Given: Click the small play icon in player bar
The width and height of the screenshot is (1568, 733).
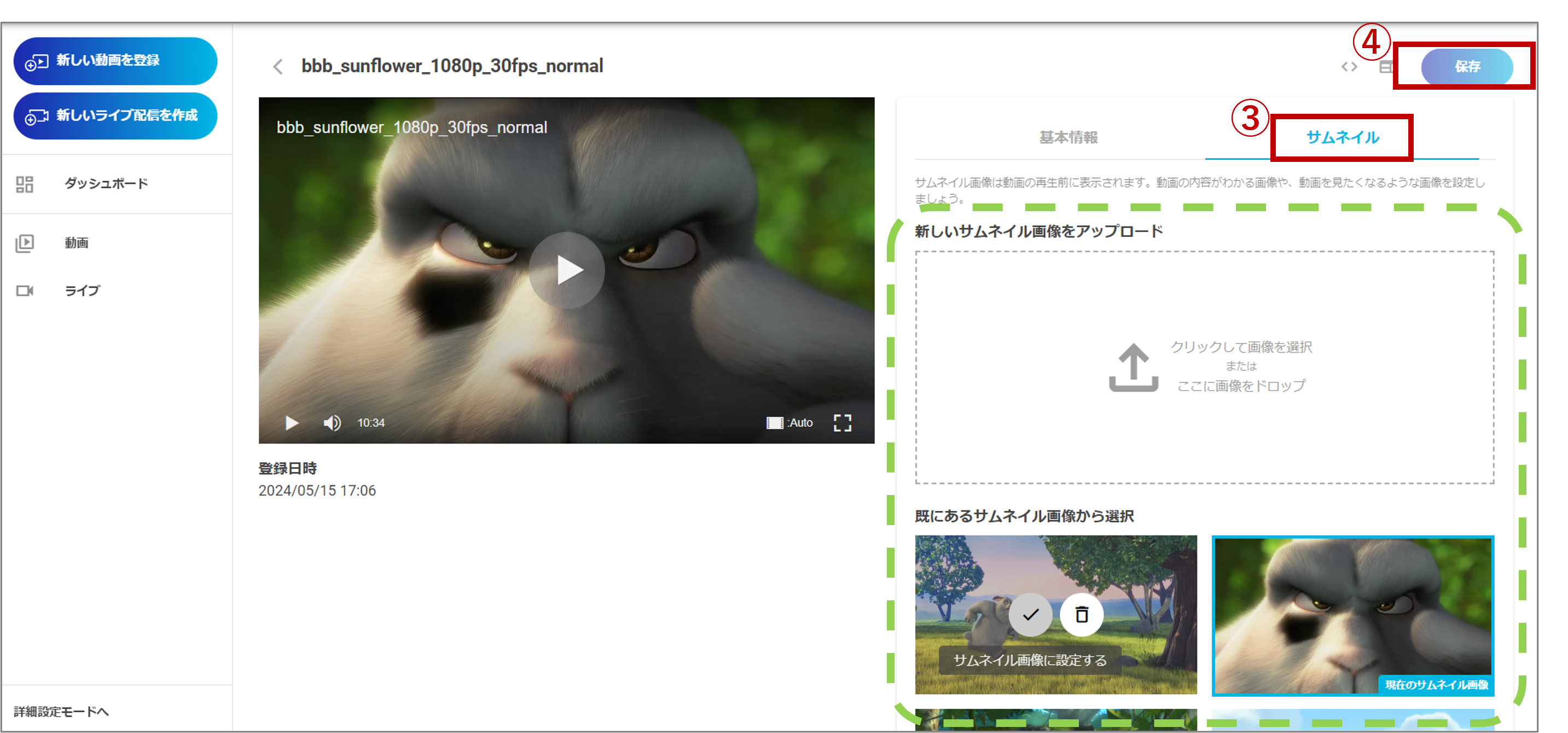Looking at the screenshot, I should coord(292,422).
